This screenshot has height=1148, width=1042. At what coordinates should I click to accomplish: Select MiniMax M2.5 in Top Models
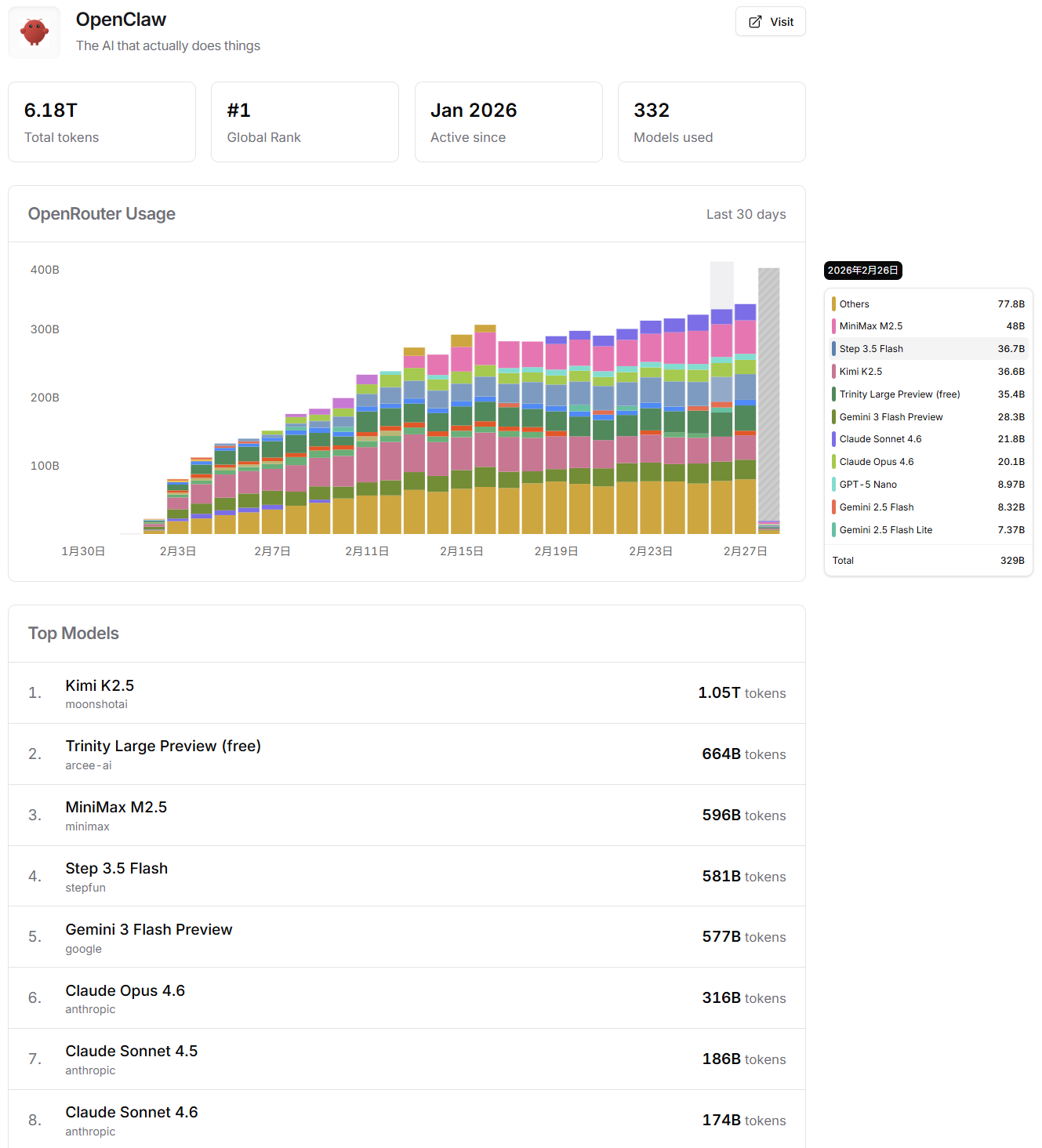(116, 808)
